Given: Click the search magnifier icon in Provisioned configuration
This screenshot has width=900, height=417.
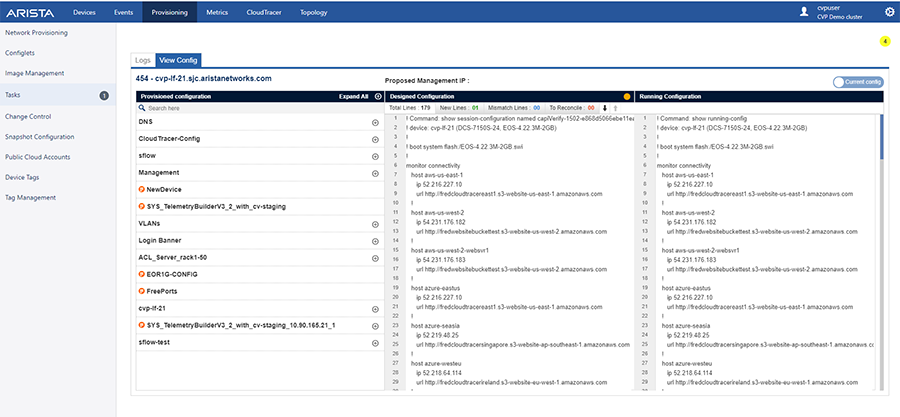Looking at the screenshot, I should coord(142,108).
